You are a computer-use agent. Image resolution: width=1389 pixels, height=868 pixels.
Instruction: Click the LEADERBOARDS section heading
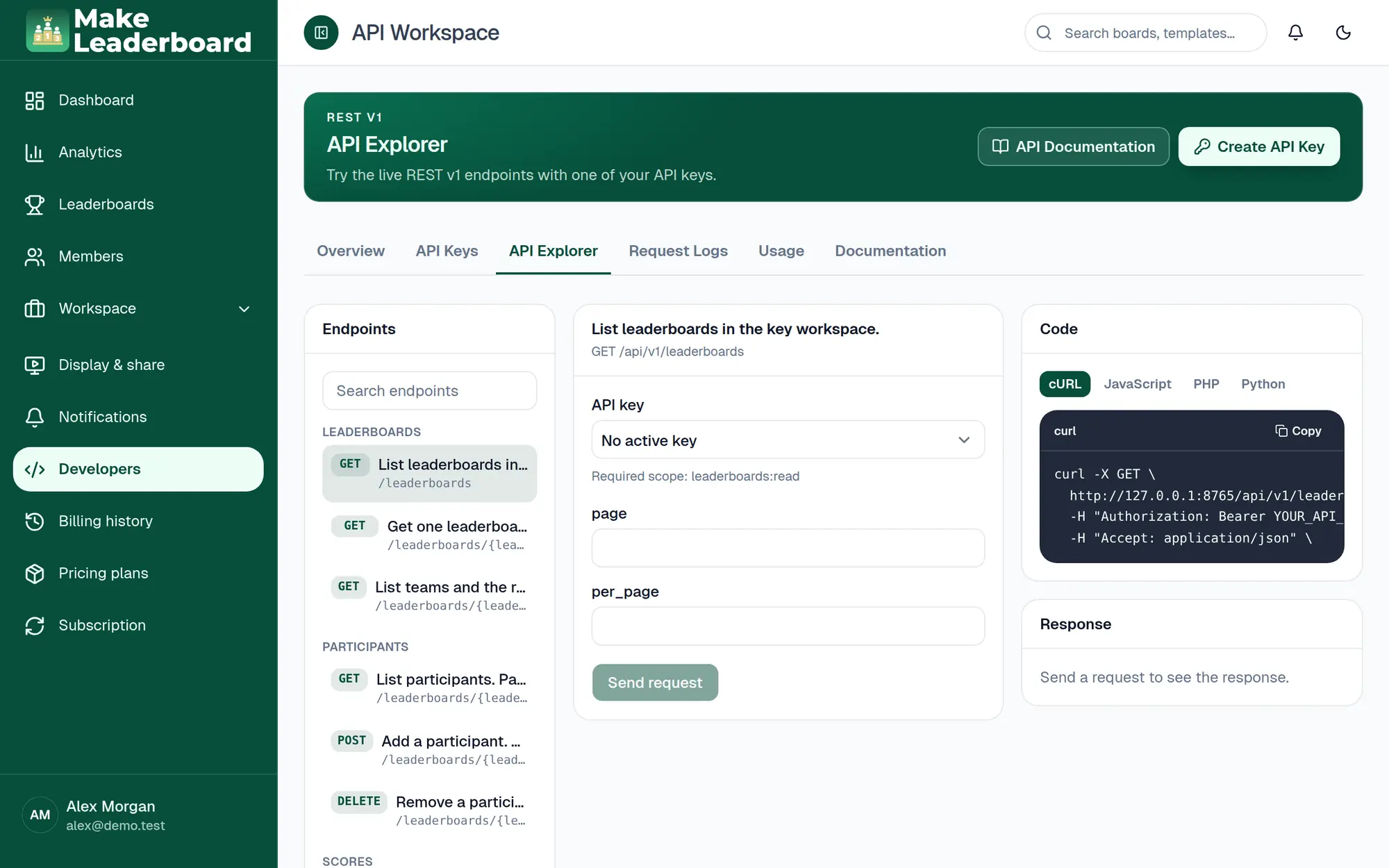(x=372, y=432)
